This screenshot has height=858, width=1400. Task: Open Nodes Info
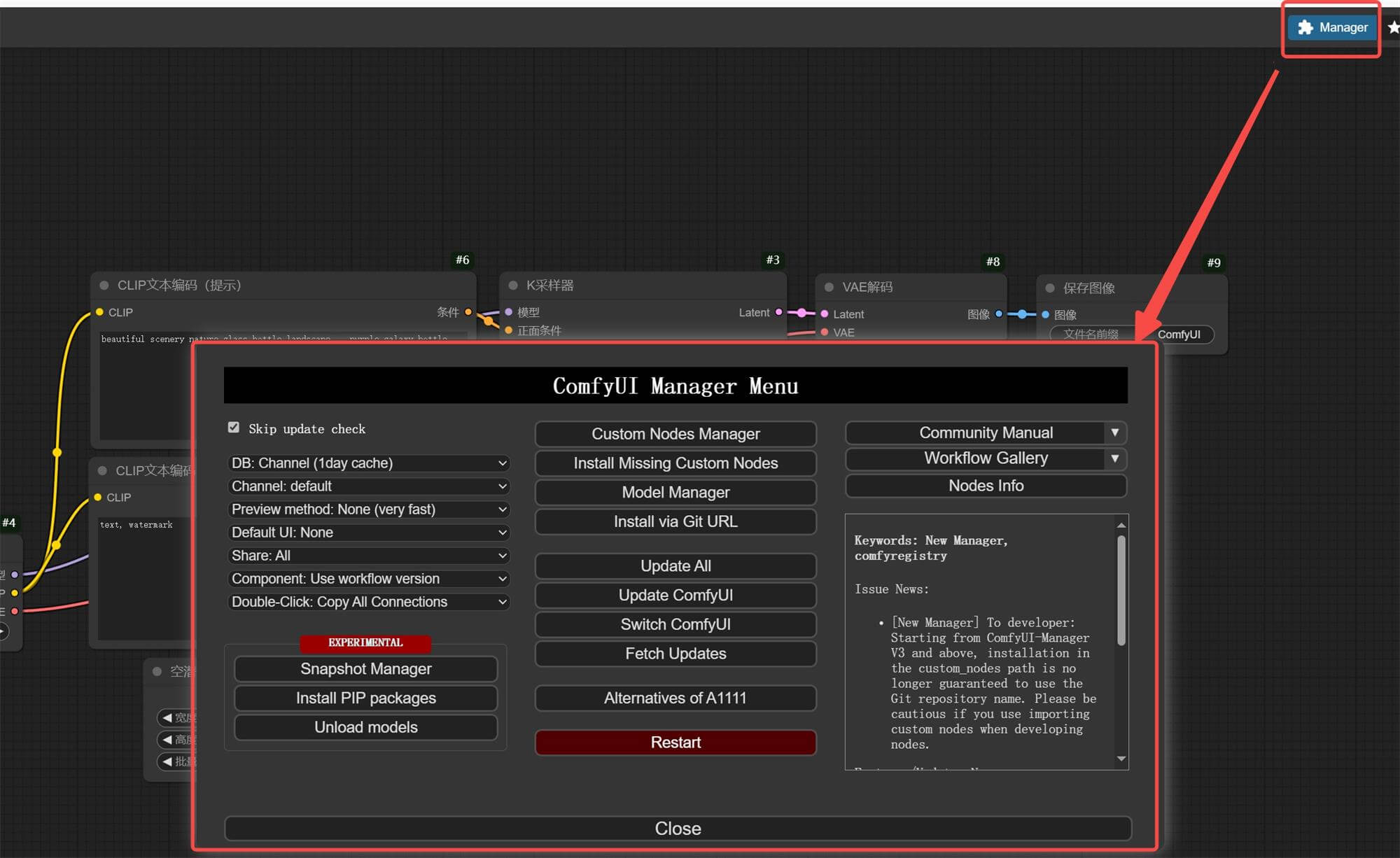click(986, 486)
